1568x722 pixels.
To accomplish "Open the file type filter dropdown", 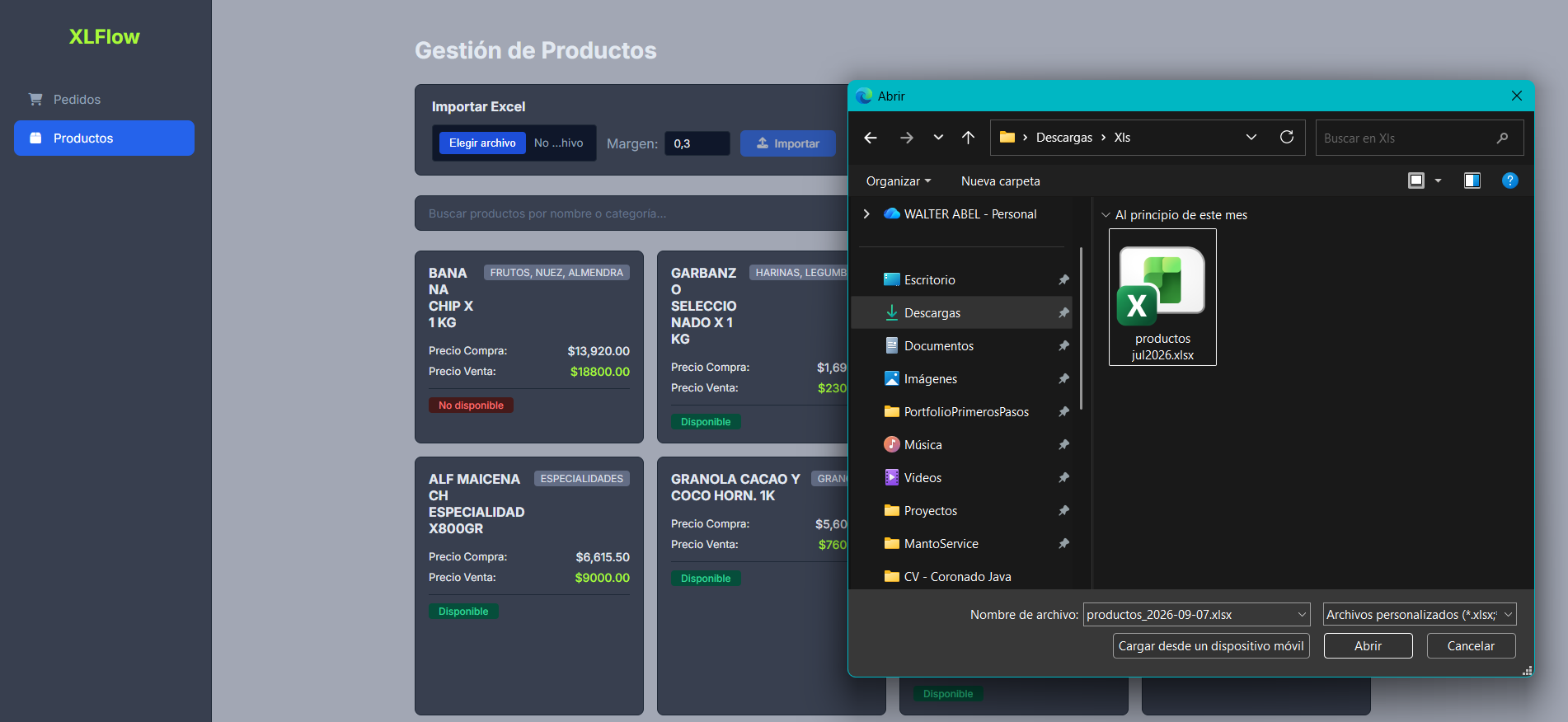I will (1420, 615).
